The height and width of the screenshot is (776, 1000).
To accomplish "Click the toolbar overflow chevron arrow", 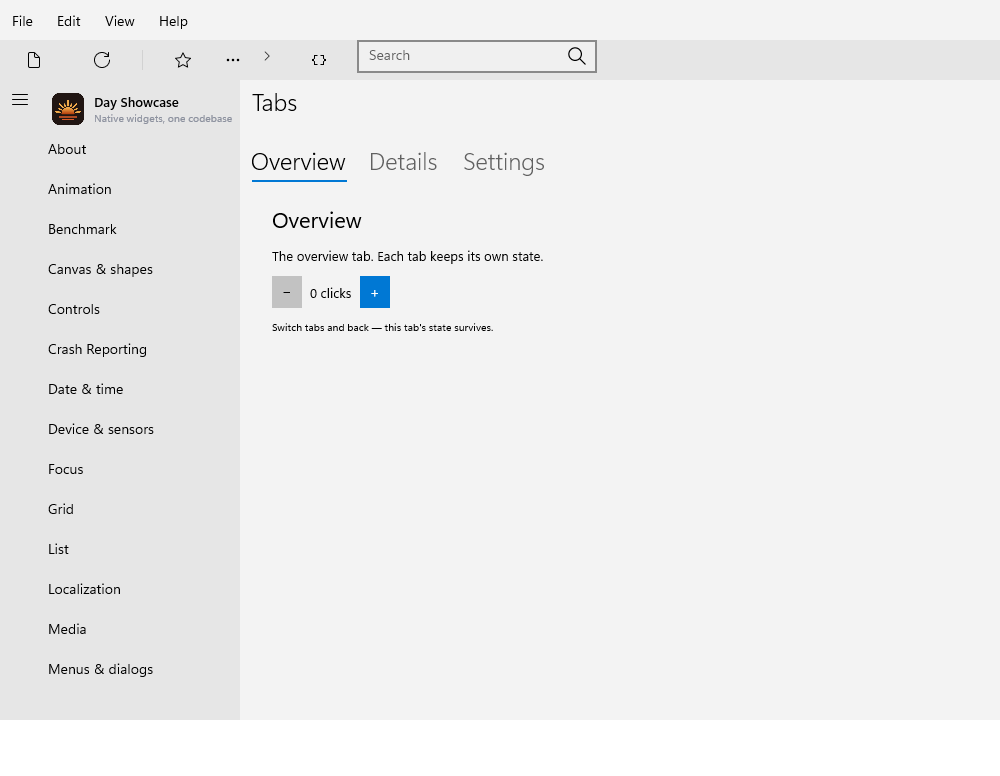I will (x=267, y=56).
